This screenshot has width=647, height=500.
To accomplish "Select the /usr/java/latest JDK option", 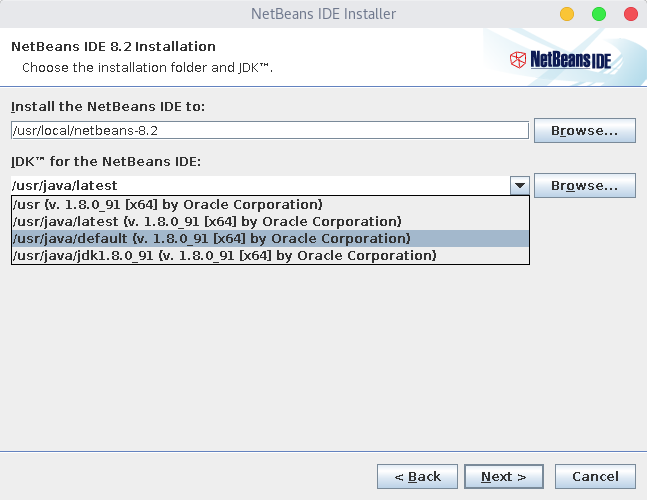I will coord(270,222).
